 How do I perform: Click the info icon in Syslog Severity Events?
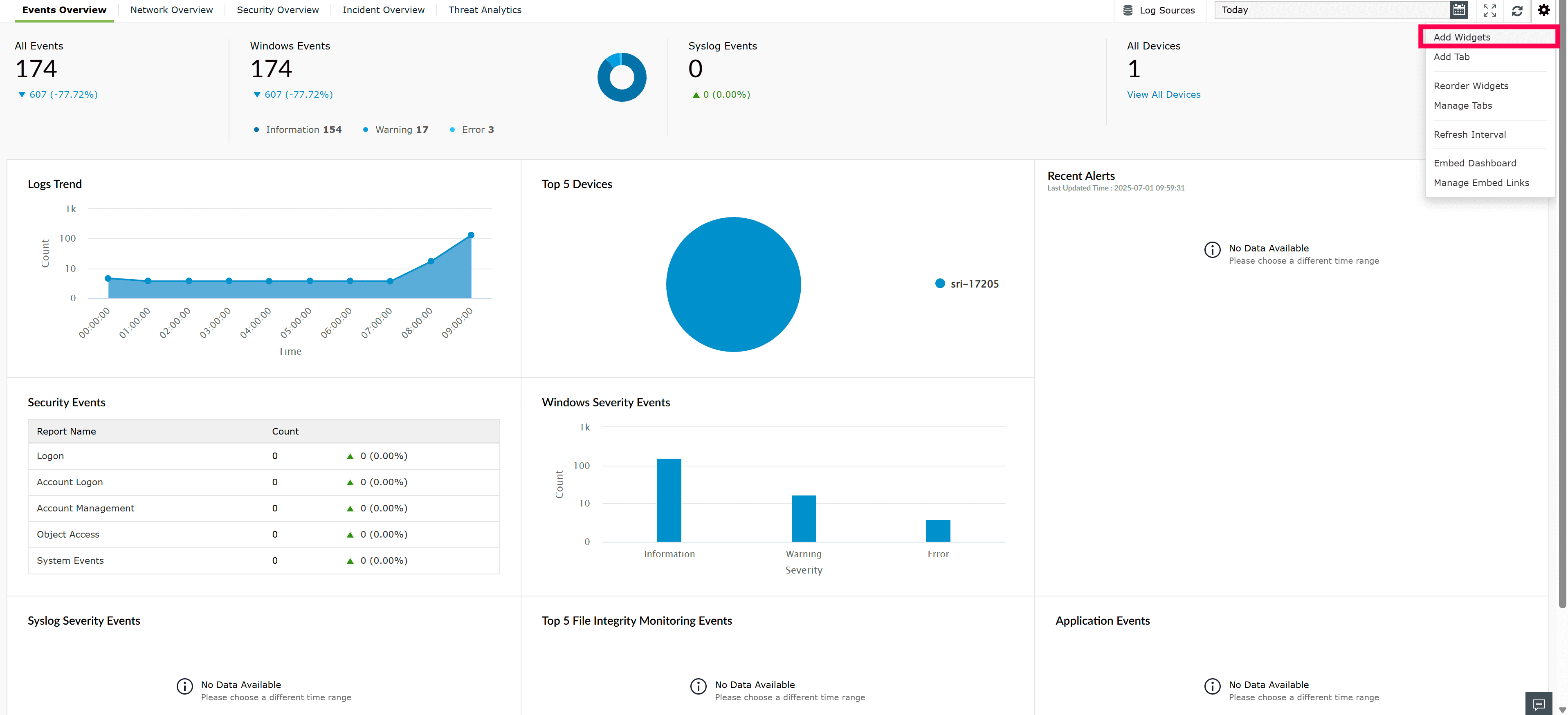coord(184,686)
